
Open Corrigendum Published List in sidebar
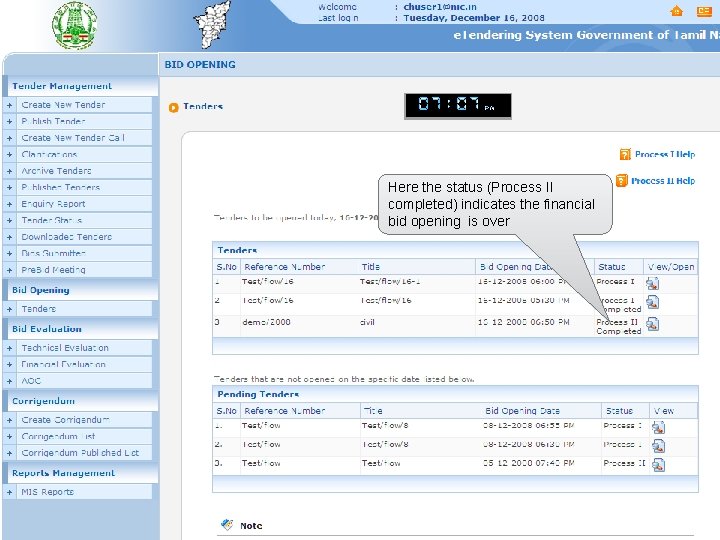pos(80,453)
